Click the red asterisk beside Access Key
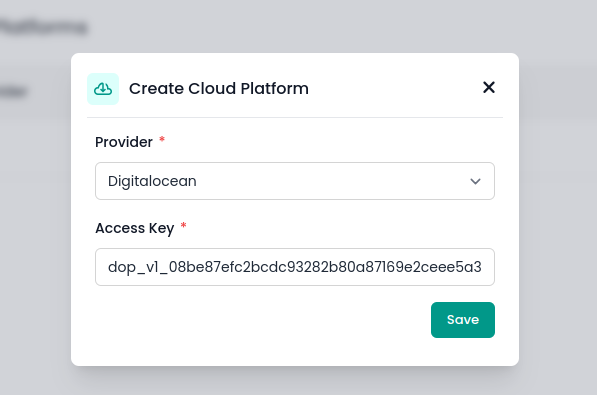Viewport: 597px width, 395px height. pos(184,225)
